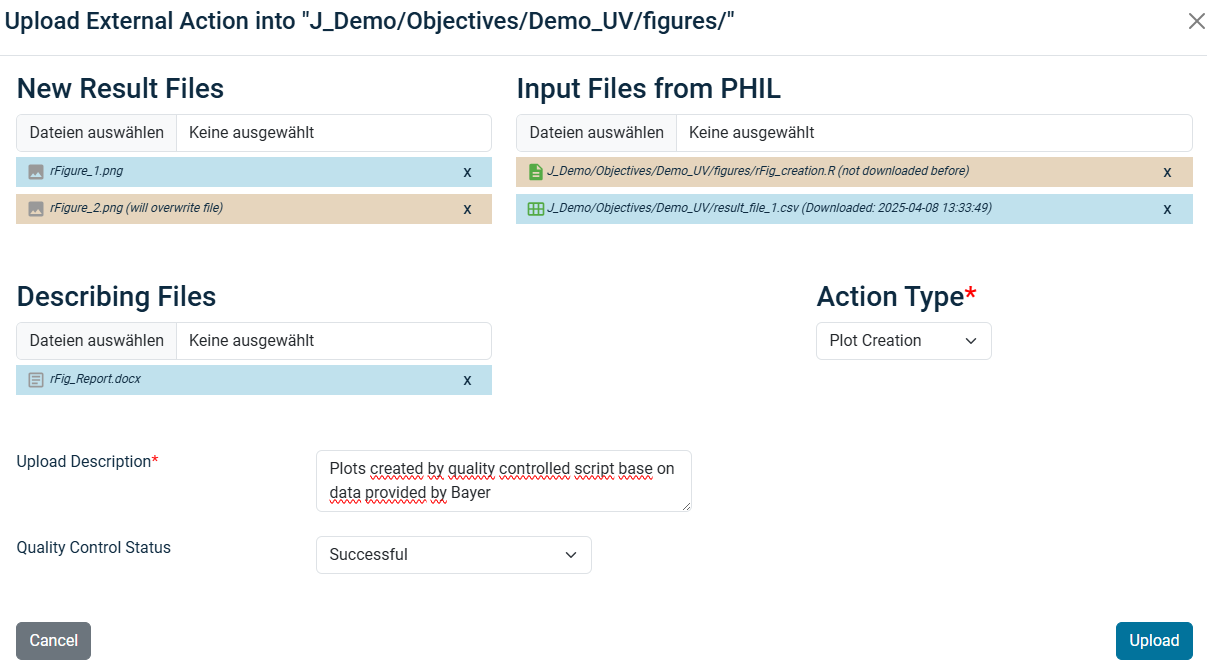Open the Action Type dropdown
The image size is (1207, 667).
pyautogui.click(x=903, y=341)
